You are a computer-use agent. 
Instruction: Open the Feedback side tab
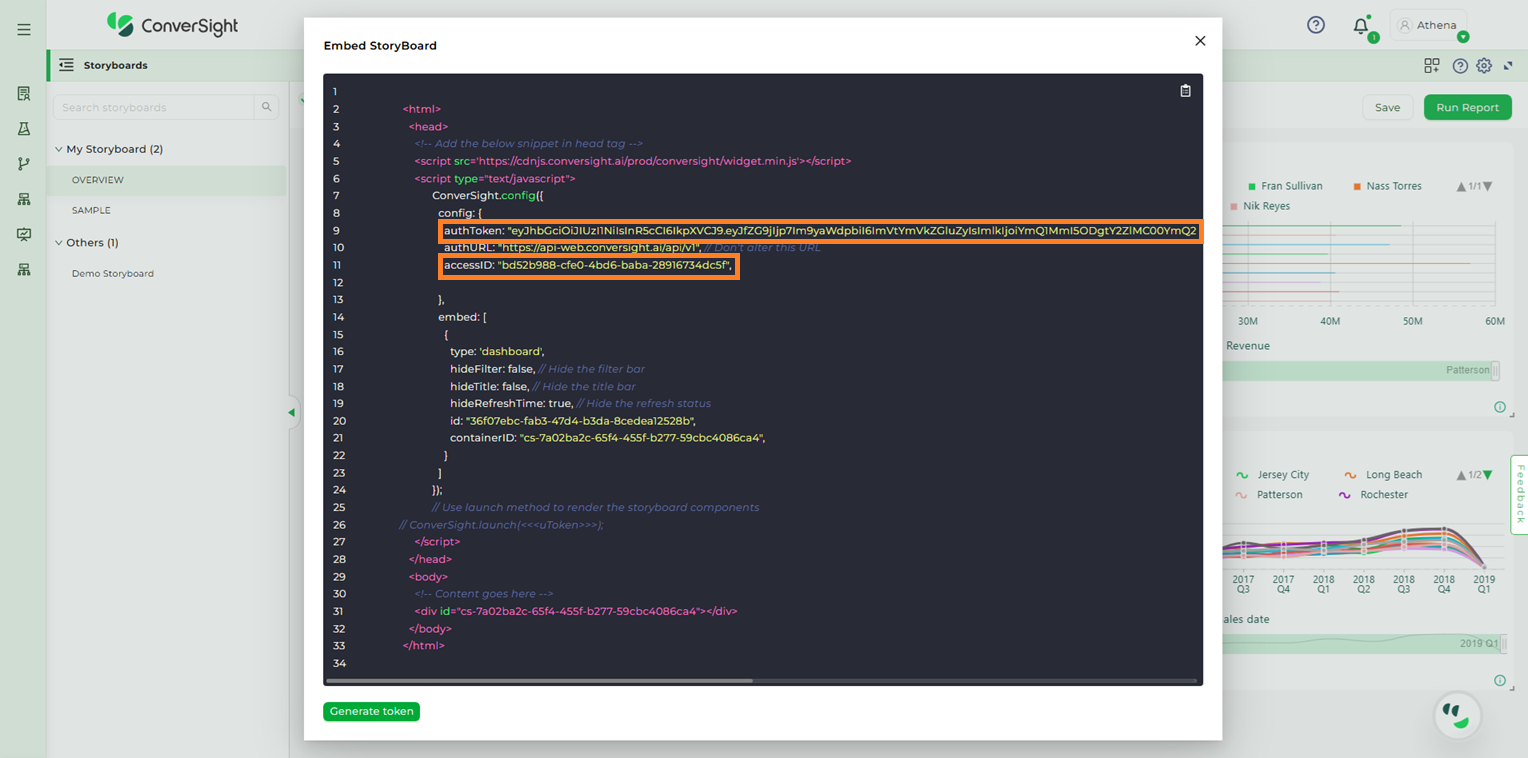1519,494
